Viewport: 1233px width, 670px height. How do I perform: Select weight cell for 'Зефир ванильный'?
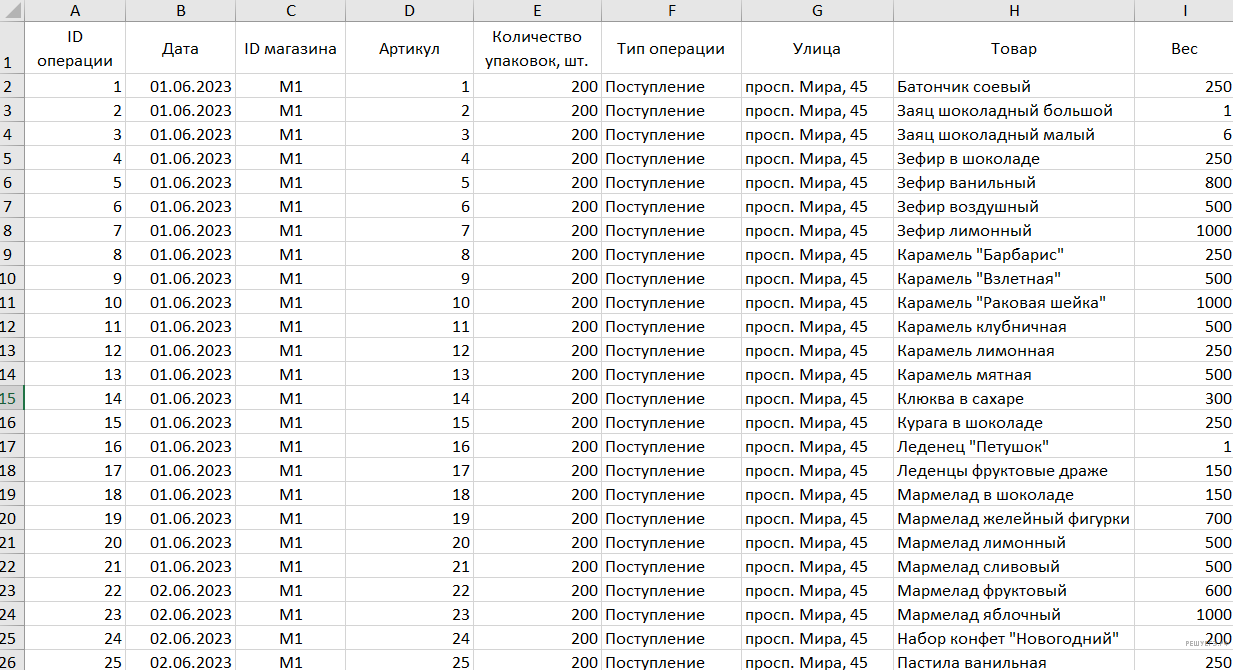tap(1184, 183)
